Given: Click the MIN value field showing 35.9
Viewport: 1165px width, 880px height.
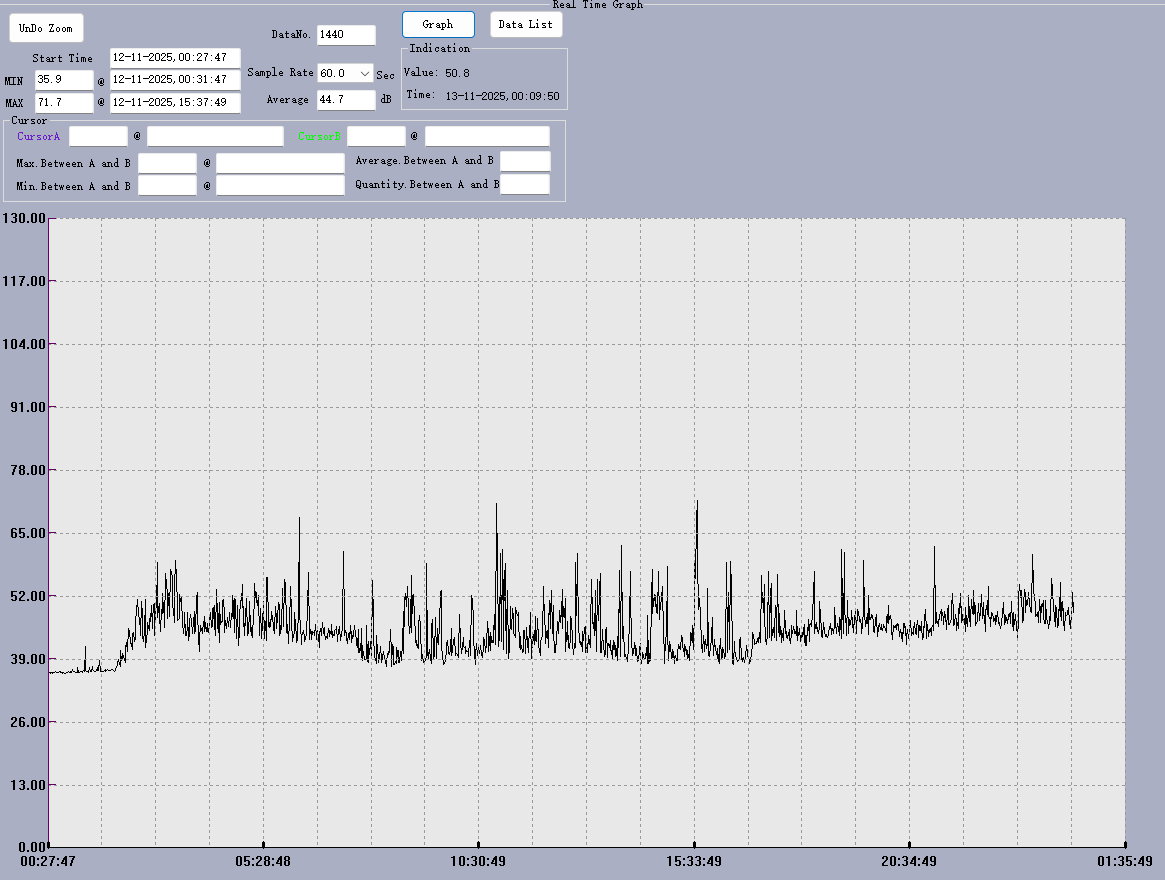Looking at the screenshot, I should (x=64, y=80).
